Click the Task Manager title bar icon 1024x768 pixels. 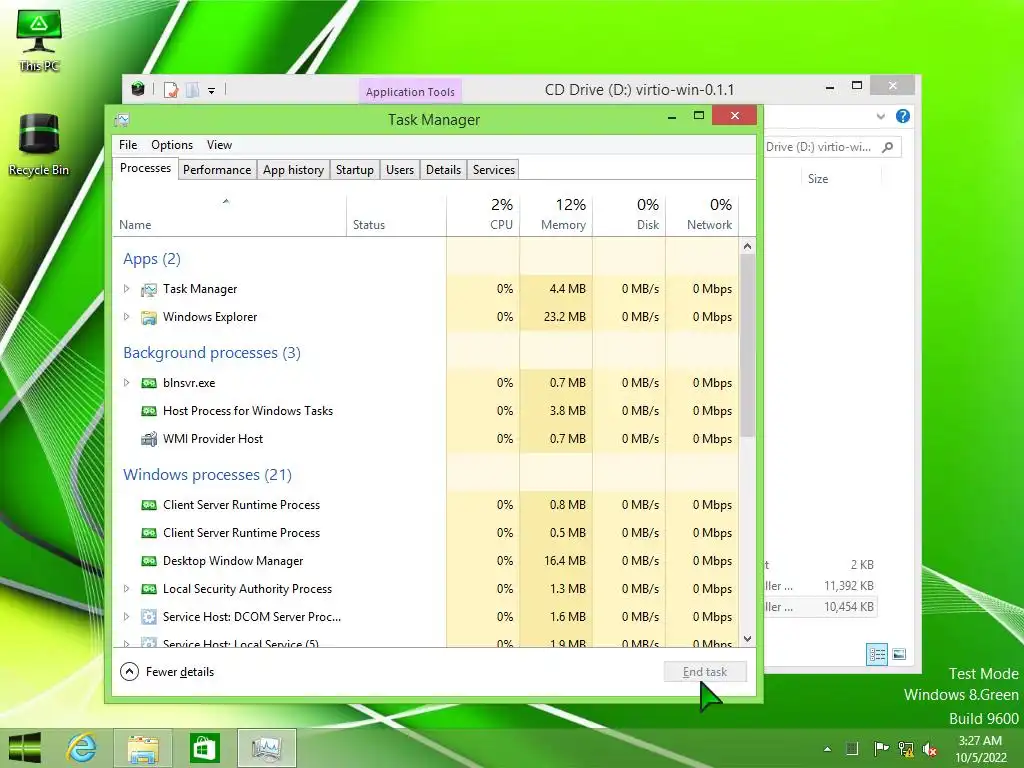(121, 120)
